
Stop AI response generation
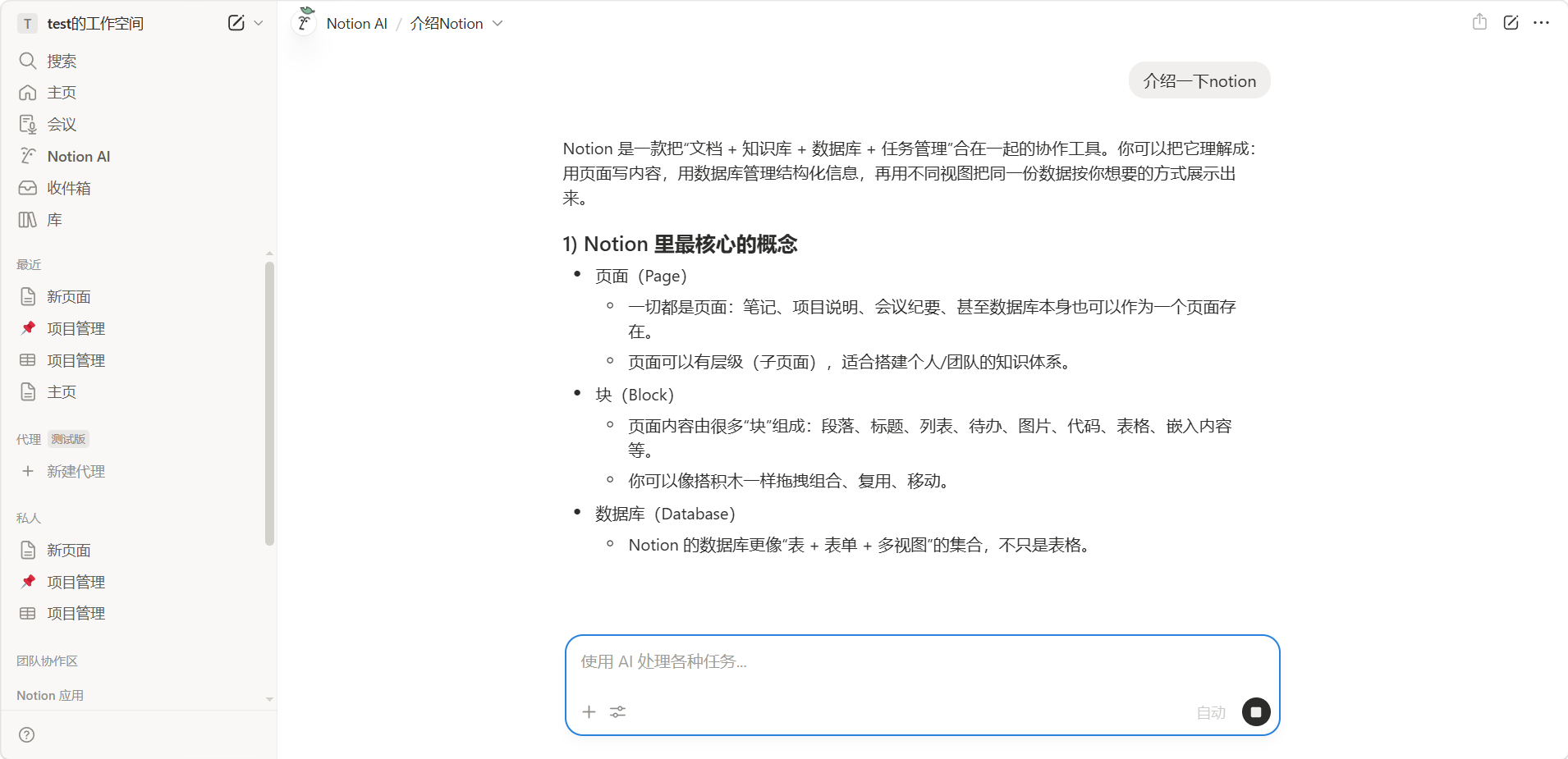1255,711
